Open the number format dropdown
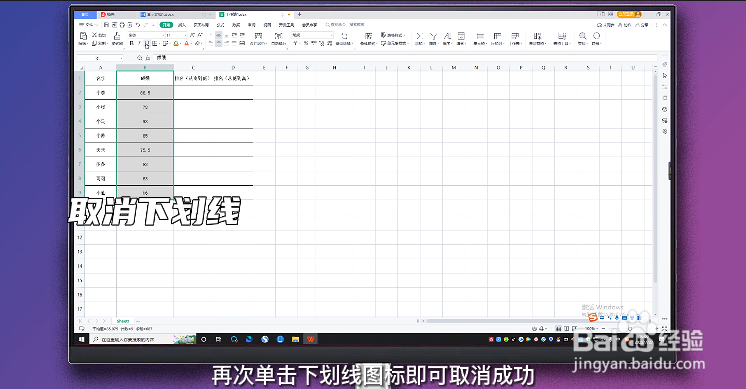Image resolution: width=746 pixels, height=389 pixels. pos(313,35)
